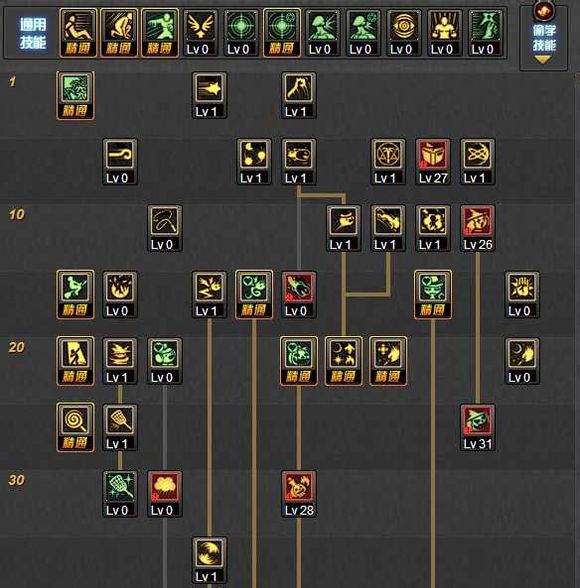Select the bursting hand skill Lv 0
Image resolution: width=580 pixels, height=588 pixels.
pyautogui.click(x=522, y=294)
